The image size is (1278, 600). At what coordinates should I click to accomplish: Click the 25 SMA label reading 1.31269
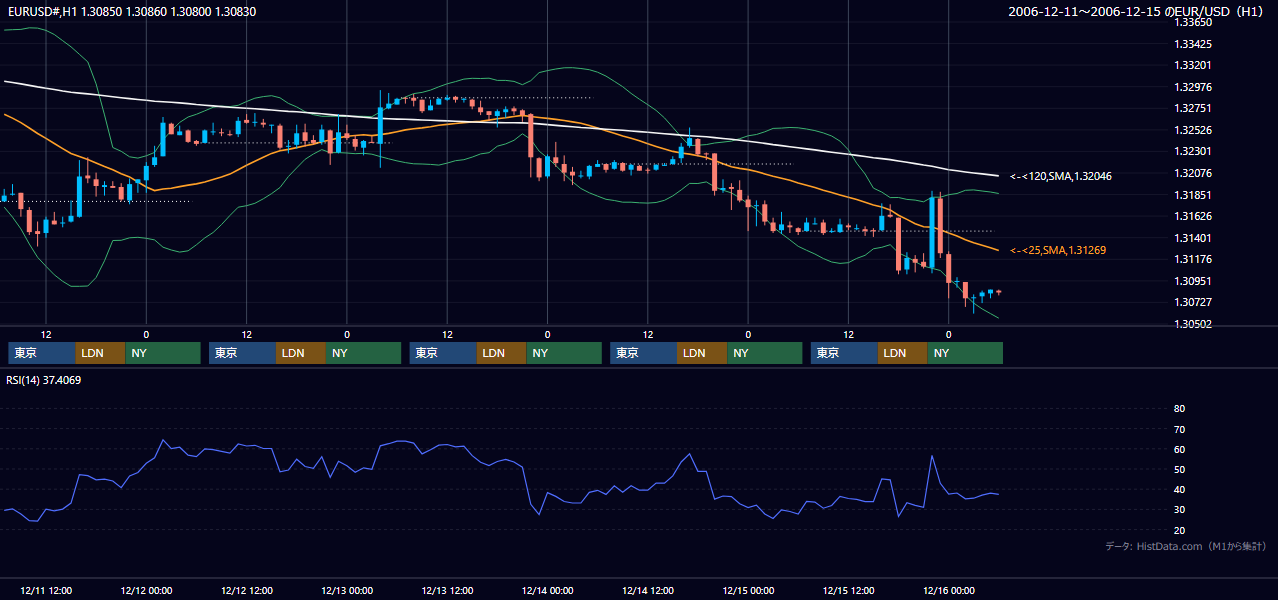[x=1058, y=250]
